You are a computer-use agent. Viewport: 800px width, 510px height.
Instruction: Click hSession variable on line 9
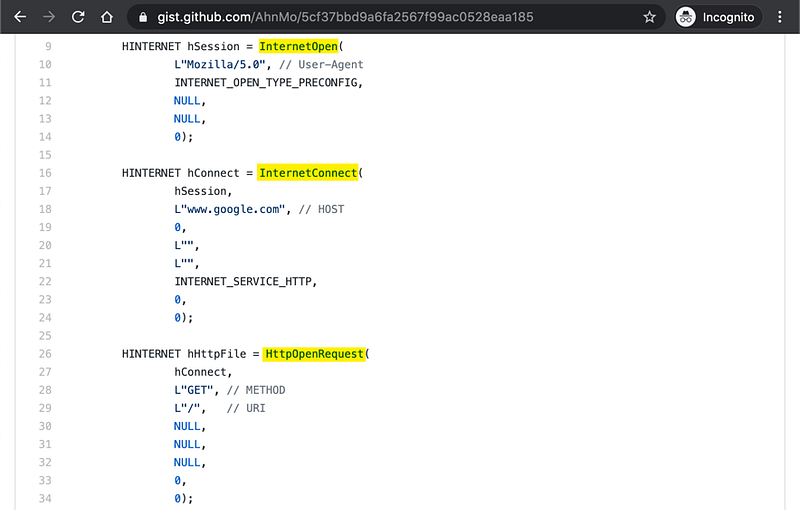click(213, 46)
